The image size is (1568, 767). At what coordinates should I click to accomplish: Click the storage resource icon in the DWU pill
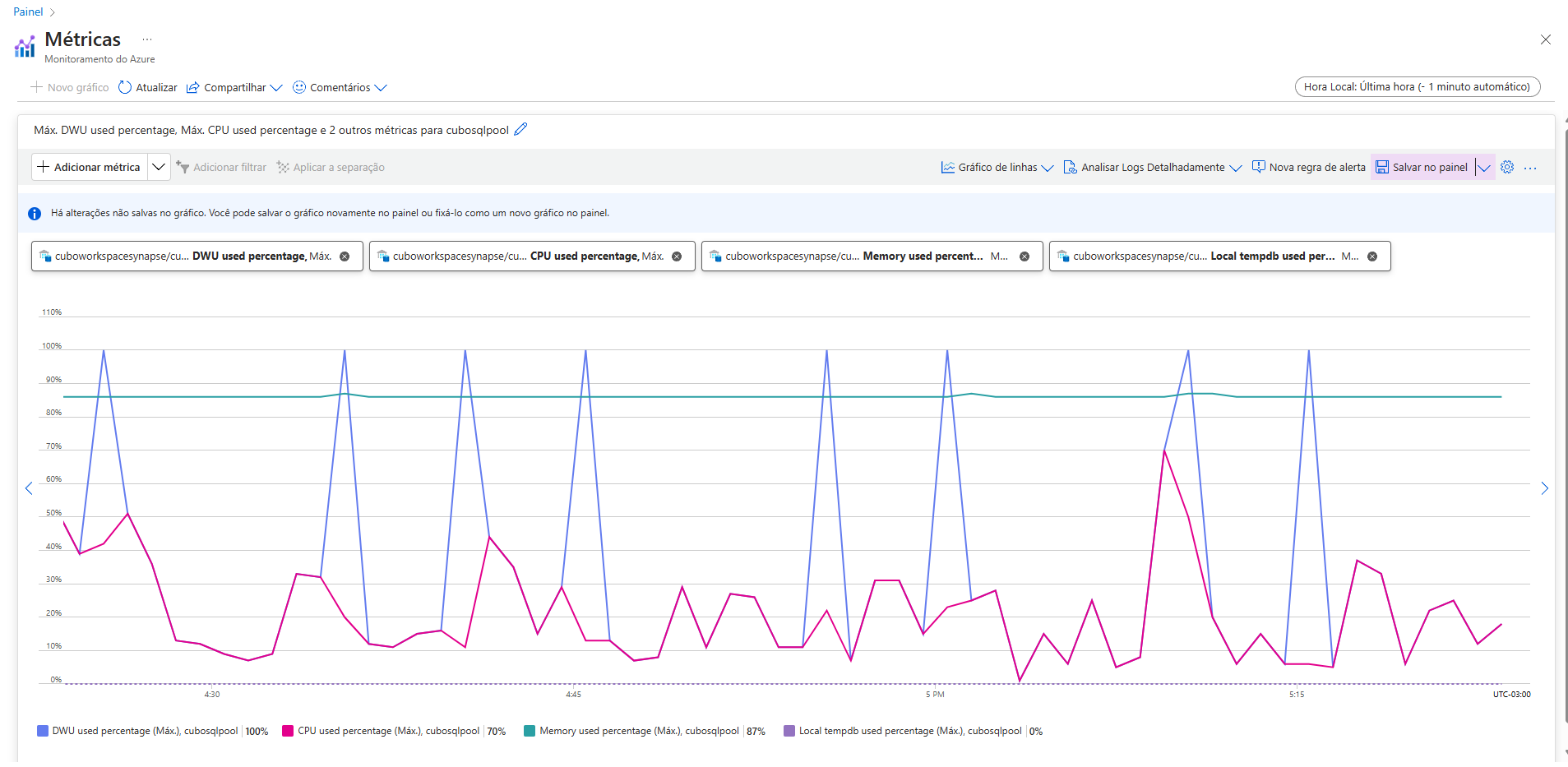point(45,256)
